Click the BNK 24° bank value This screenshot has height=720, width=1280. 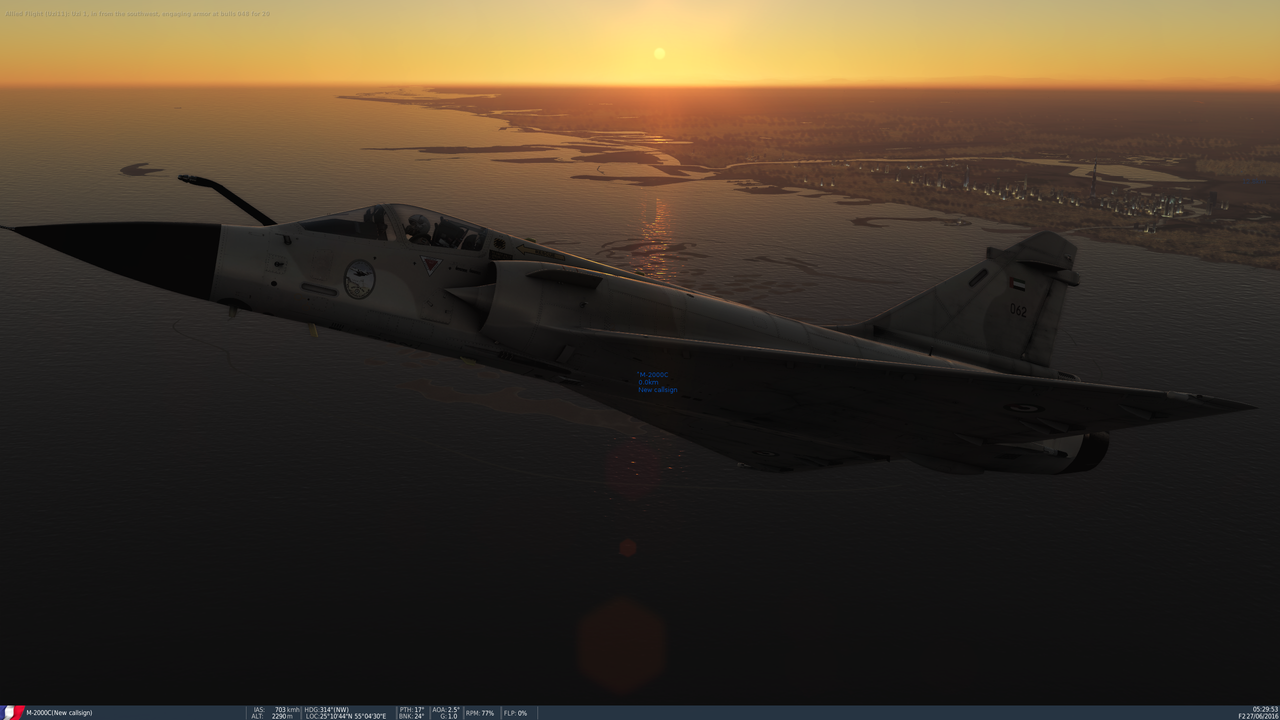[x=412, y=716]
